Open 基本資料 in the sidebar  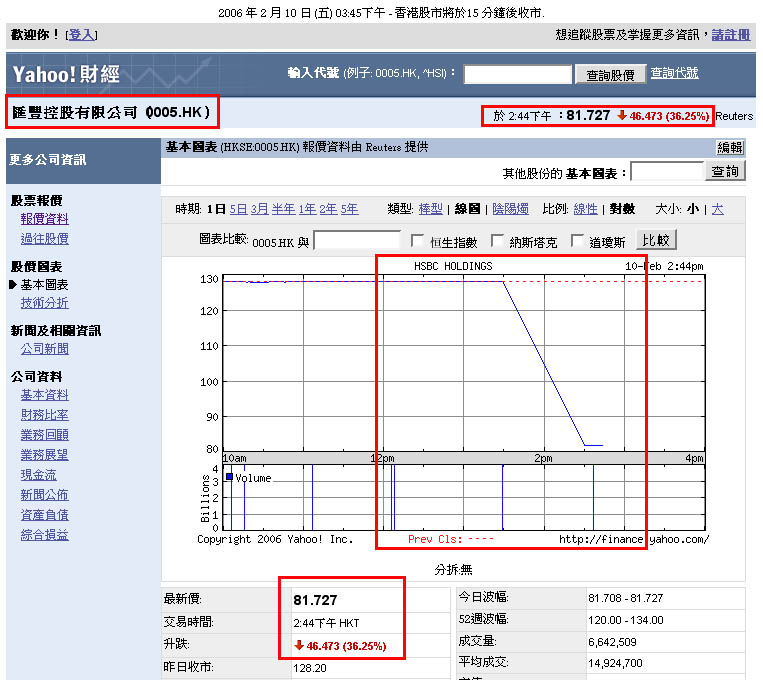[x=44, y=395]
